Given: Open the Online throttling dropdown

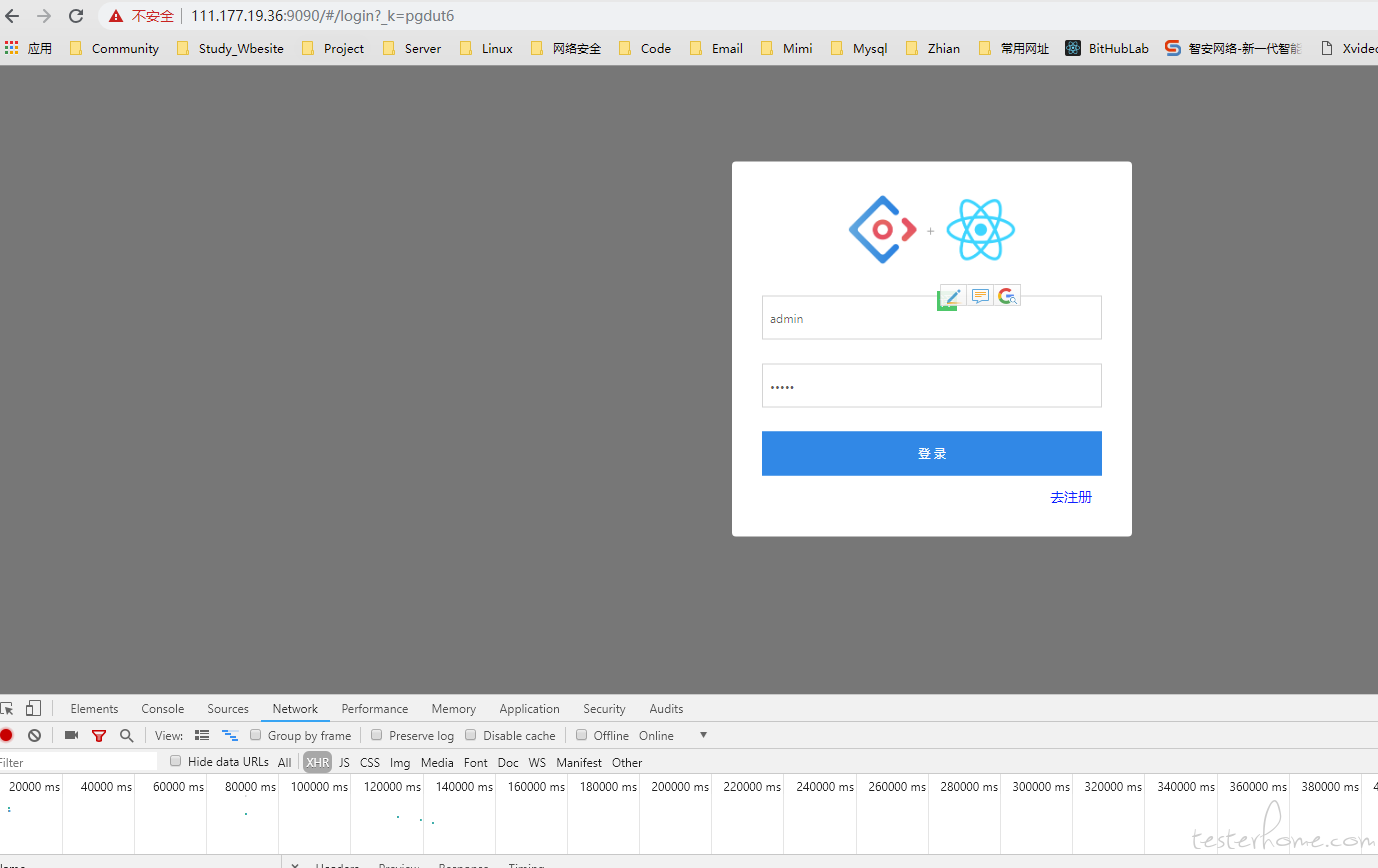Looking at the screenshot, I should tap(672, 735).
